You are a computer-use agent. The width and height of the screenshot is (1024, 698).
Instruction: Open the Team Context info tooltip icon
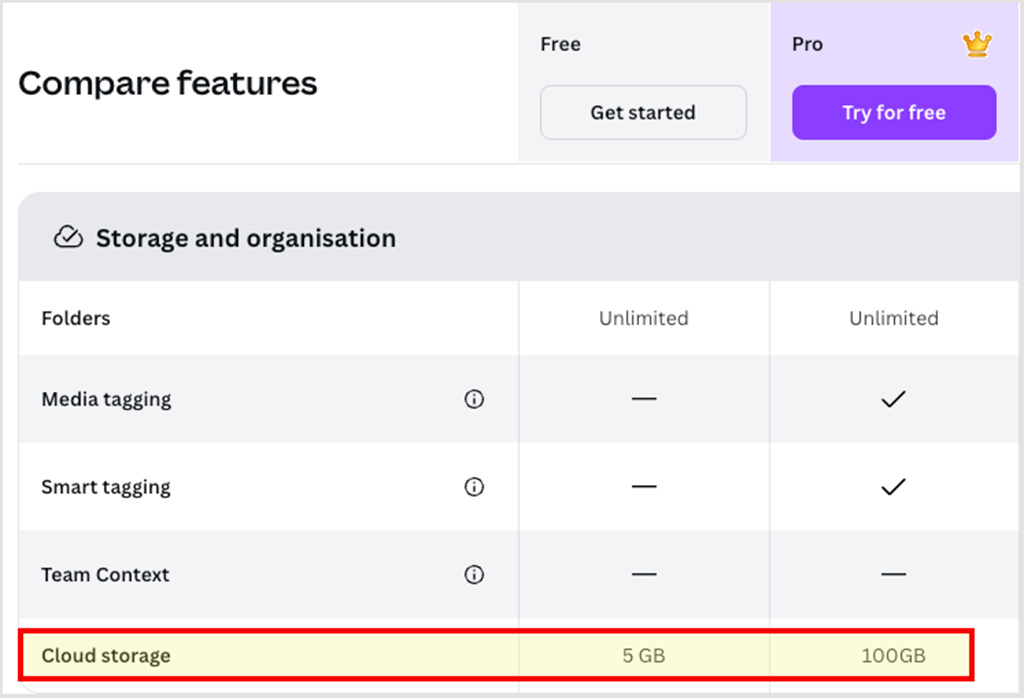(x=475, y=574)
